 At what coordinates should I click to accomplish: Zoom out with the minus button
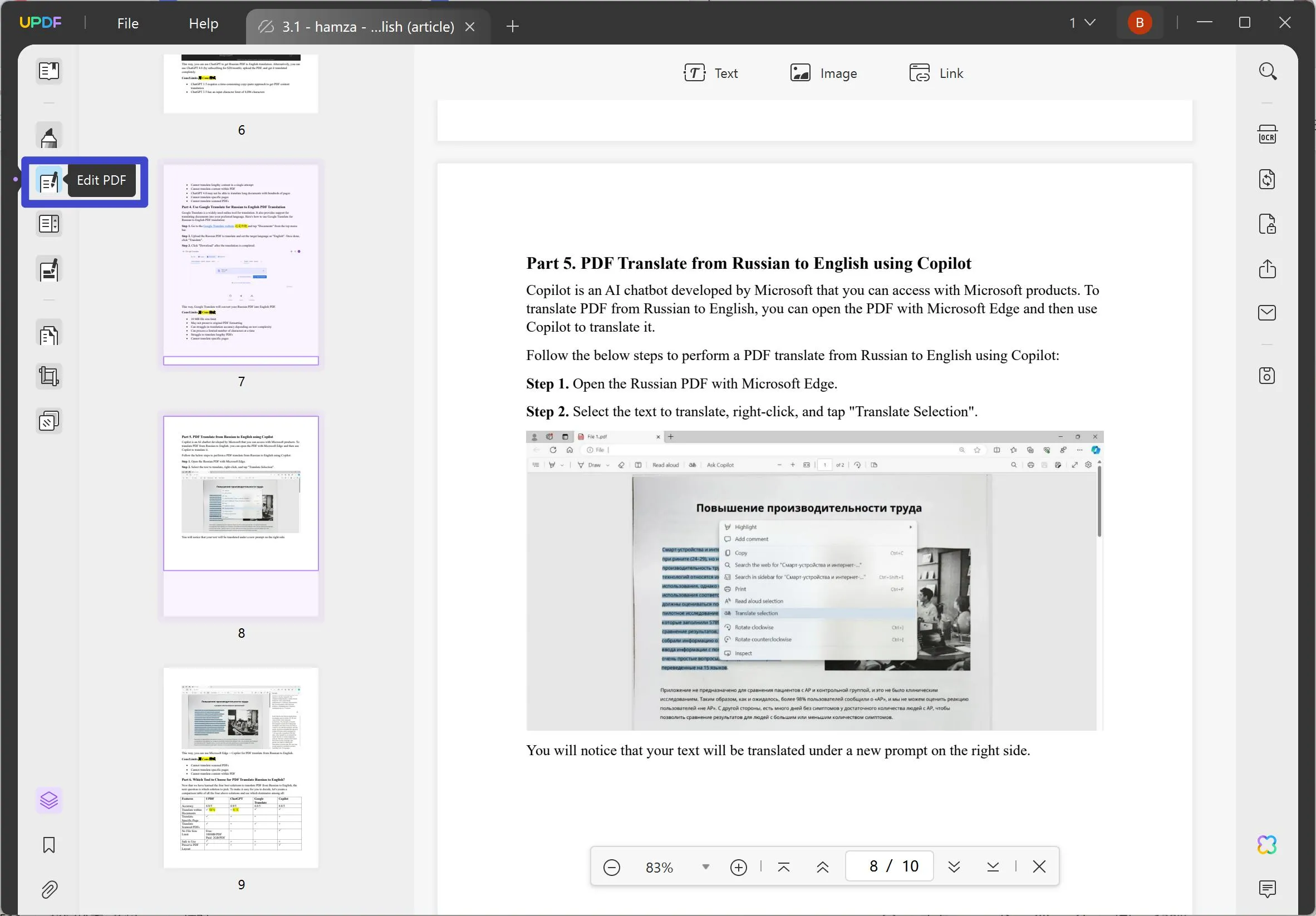pyautogui.click(x=612, y=868)
